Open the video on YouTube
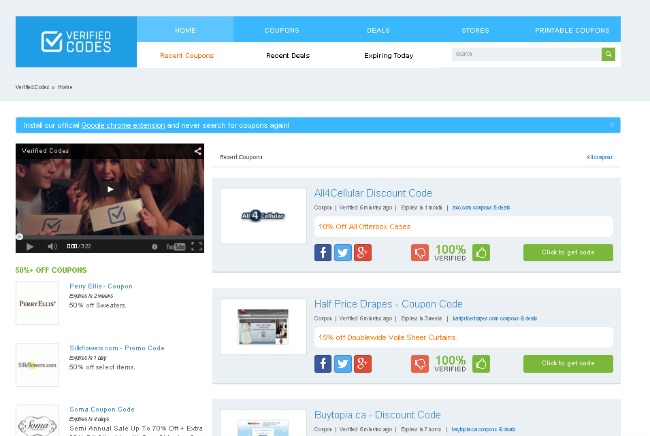The image size is (650, 436). click(175, 247)
